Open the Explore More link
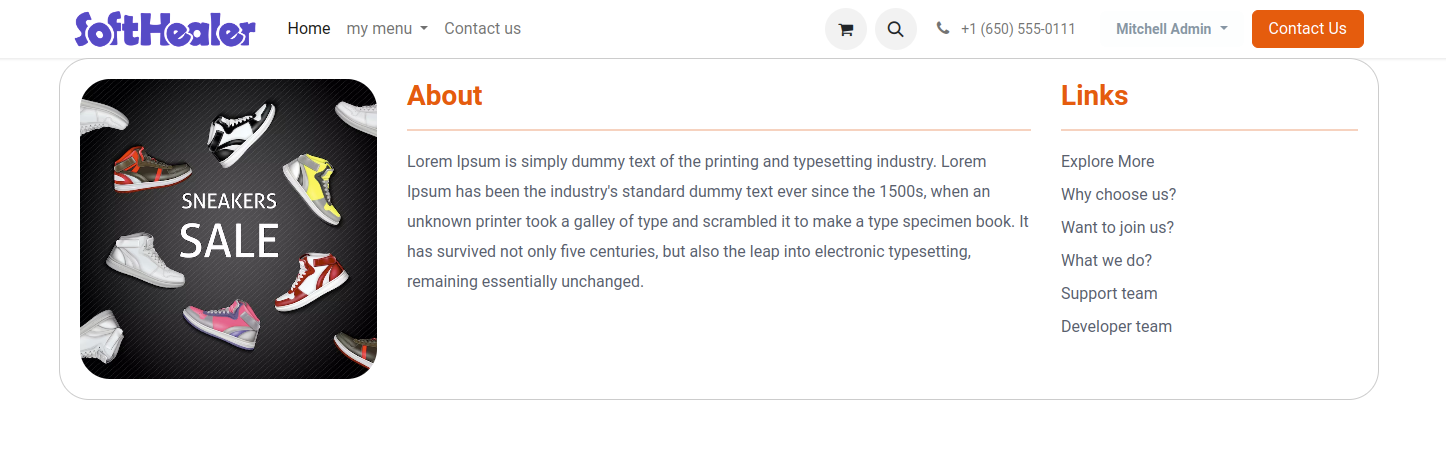 coord(1108,162)
